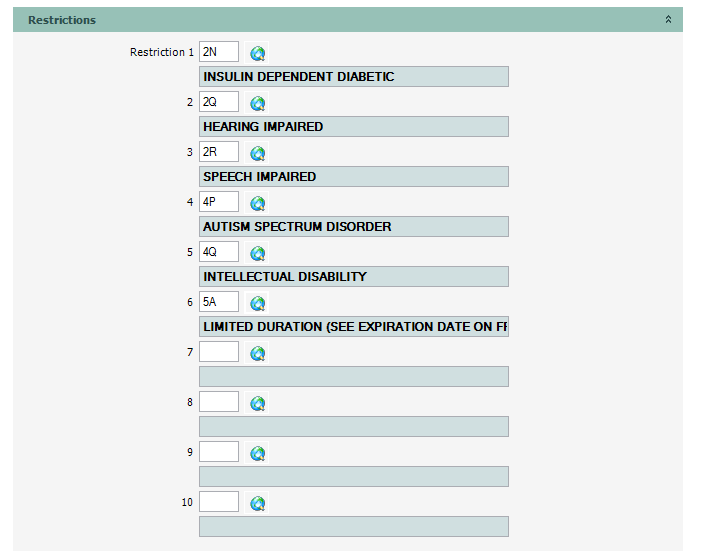The height and width of the screenshot is (559, 701).
Task: Click Restriction 1 code field containing 2N
Action: (219, 52)
